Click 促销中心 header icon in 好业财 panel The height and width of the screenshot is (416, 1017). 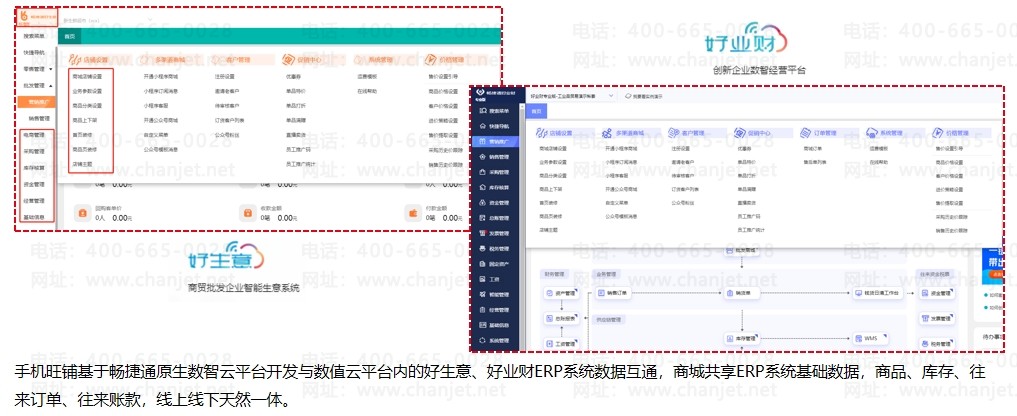coord(739,132)
